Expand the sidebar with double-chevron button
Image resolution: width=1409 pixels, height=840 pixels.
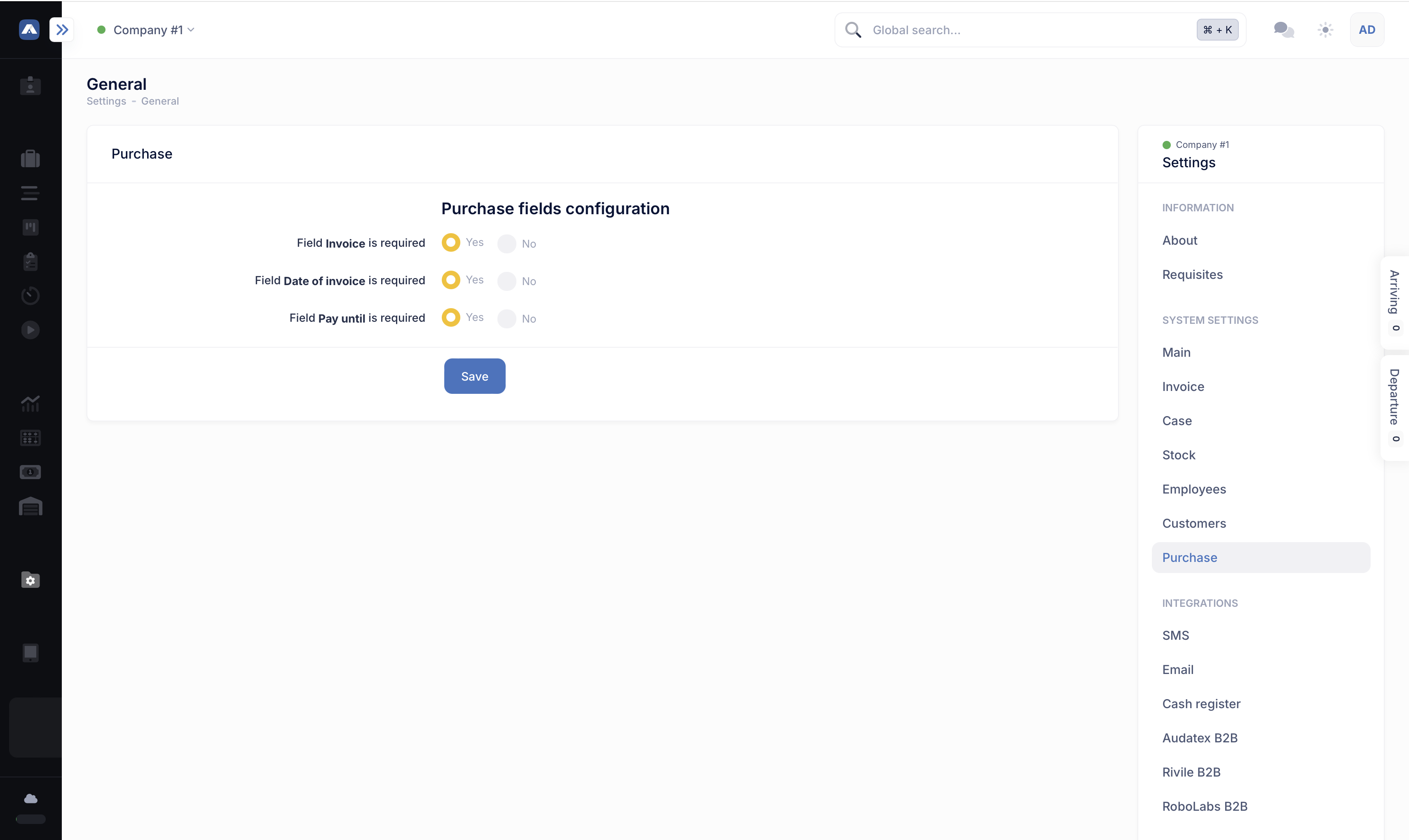click(x=62, y=30)
